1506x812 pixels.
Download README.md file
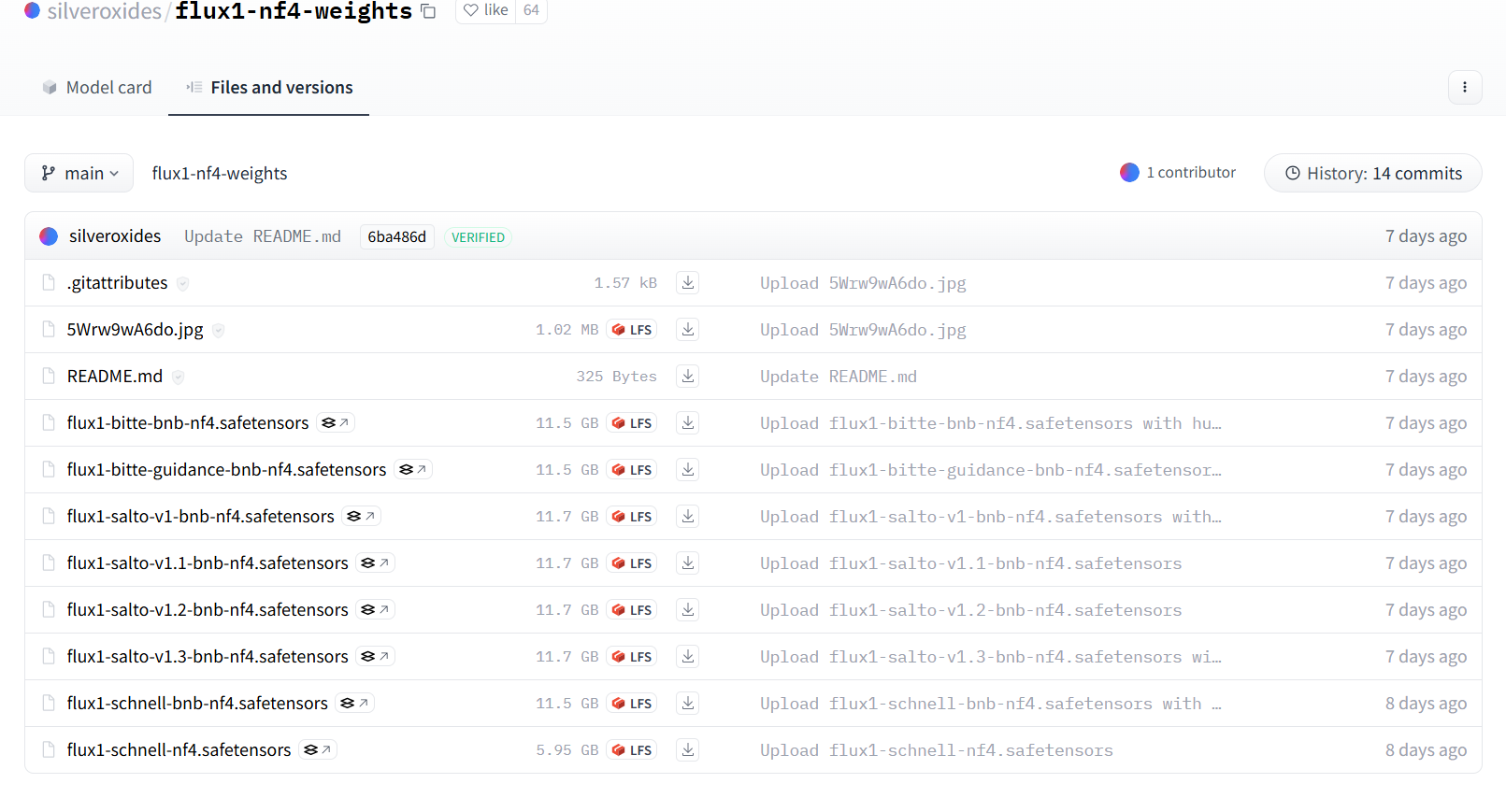point(688,377)
